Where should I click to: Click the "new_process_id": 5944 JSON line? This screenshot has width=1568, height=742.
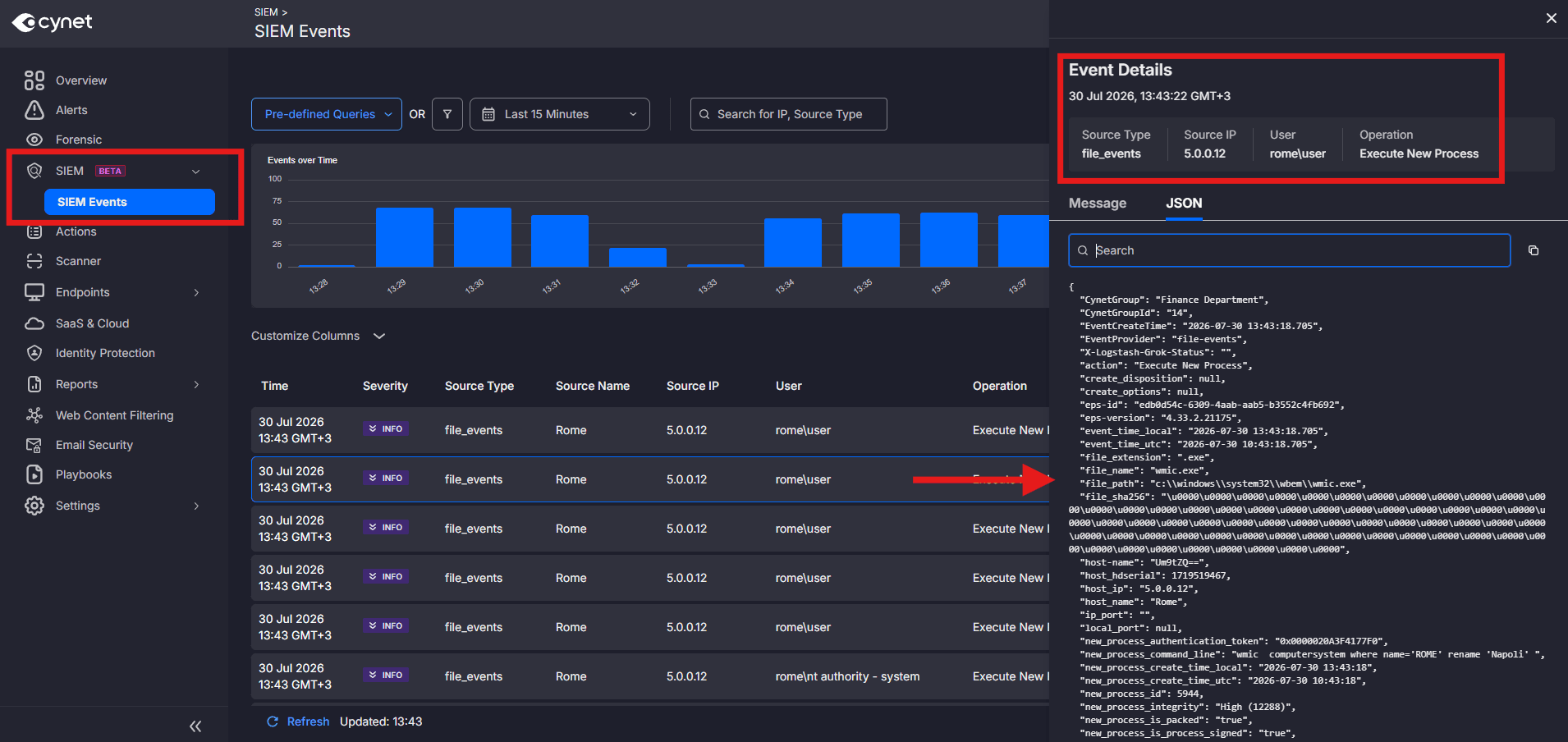tap(1141, 694)
